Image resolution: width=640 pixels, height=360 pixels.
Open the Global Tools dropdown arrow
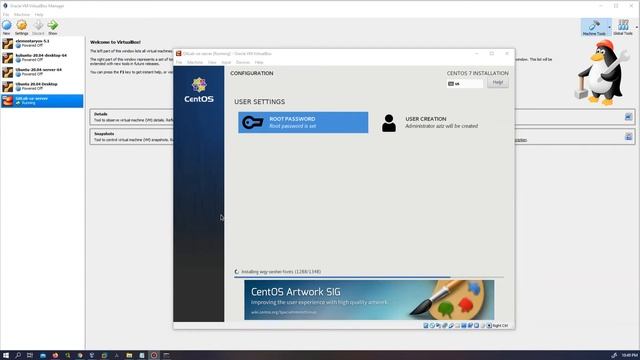click(636, 27)
